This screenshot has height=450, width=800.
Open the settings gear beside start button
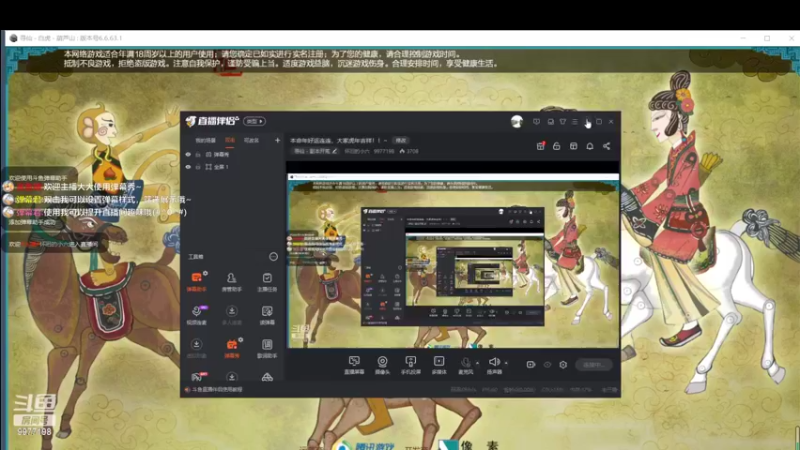tap(563, 364)
